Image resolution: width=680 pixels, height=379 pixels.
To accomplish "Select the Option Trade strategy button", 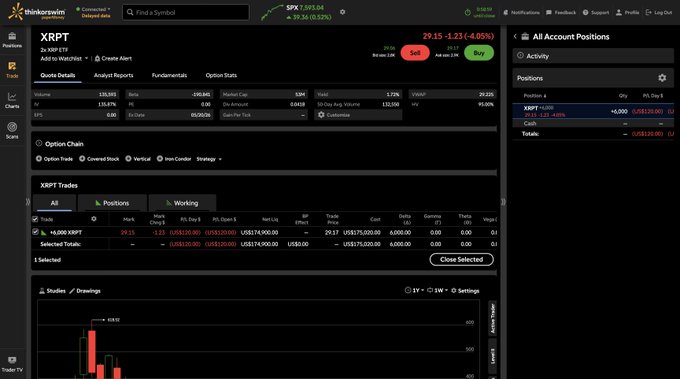I will coord(54,159).
